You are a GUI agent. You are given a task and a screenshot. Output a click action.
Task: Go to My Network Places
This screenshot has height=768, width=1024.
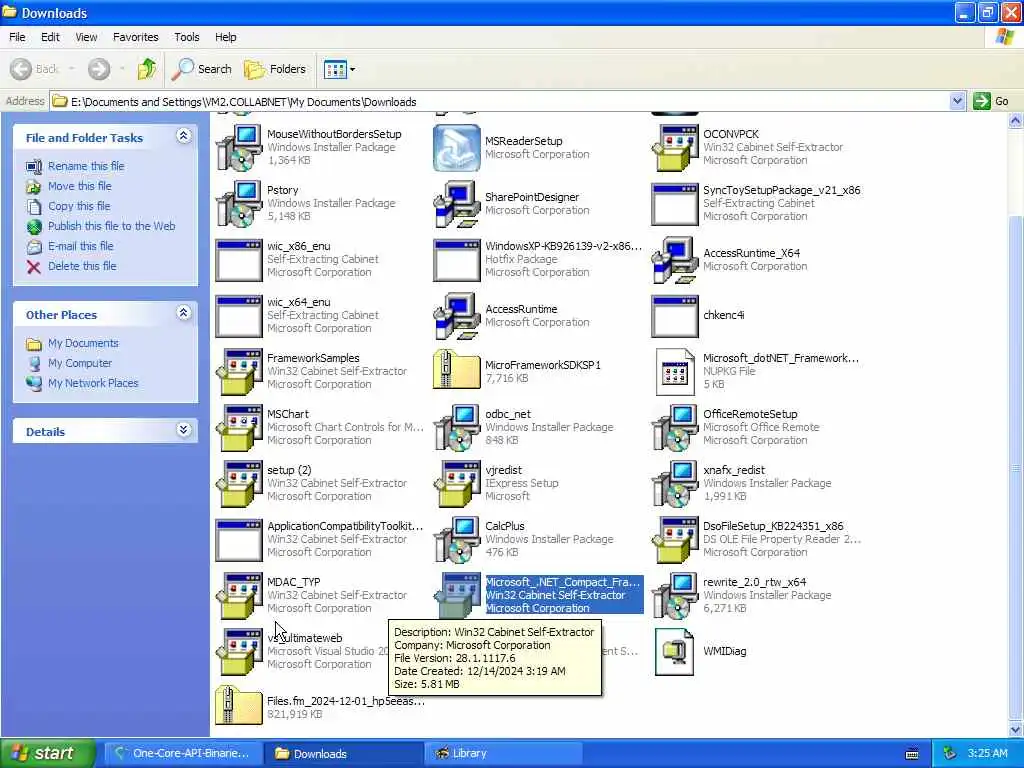pos(93,383)
